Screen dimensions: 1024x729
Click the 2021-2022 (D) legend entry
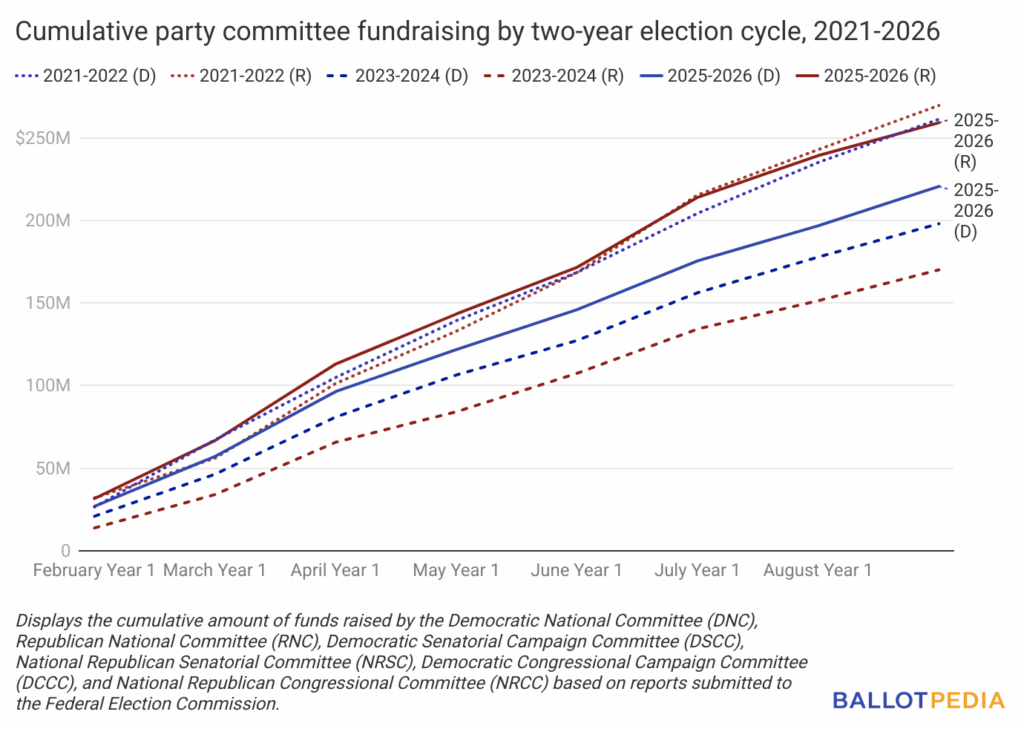point(99,76)
